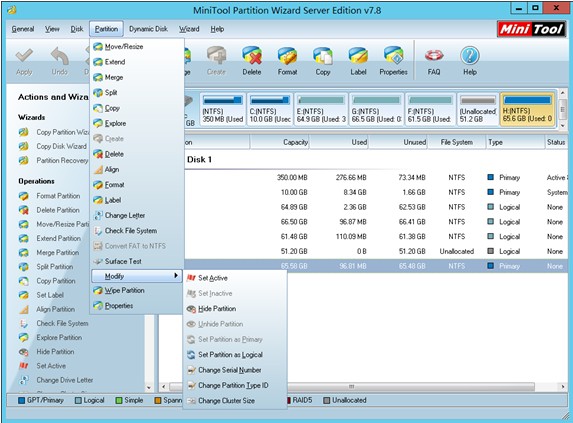Open the Dynamic Disk menu
The height and width of the screenshot is (423, 573).
(148, 29)
